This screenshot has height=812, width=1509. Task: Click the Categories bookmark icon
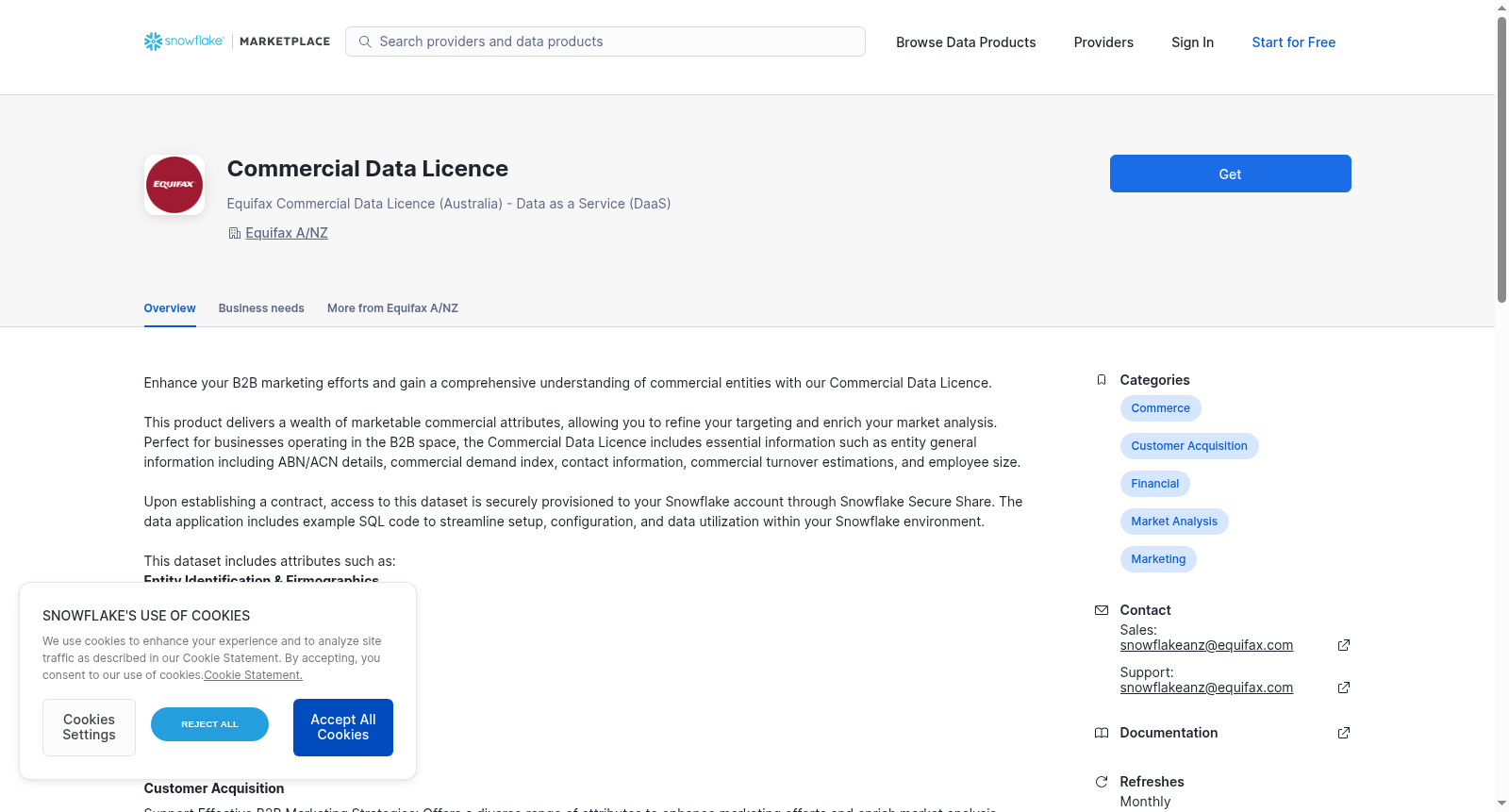point(1102,380)
